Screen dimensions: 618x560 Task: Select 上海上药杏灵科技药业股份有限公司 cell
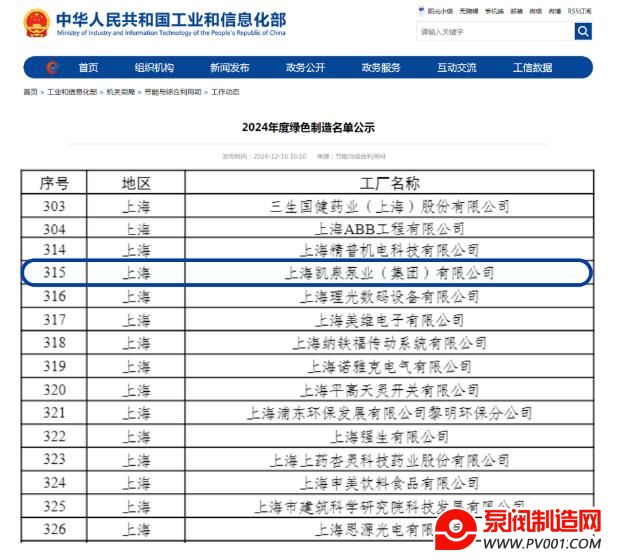(x=389, y=460)
